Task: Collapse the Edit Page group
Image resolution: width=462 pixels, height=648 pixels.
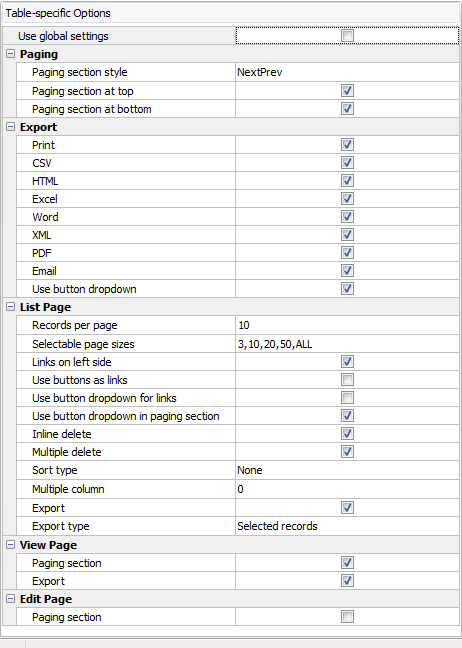Action: click(x=11, y=599)
